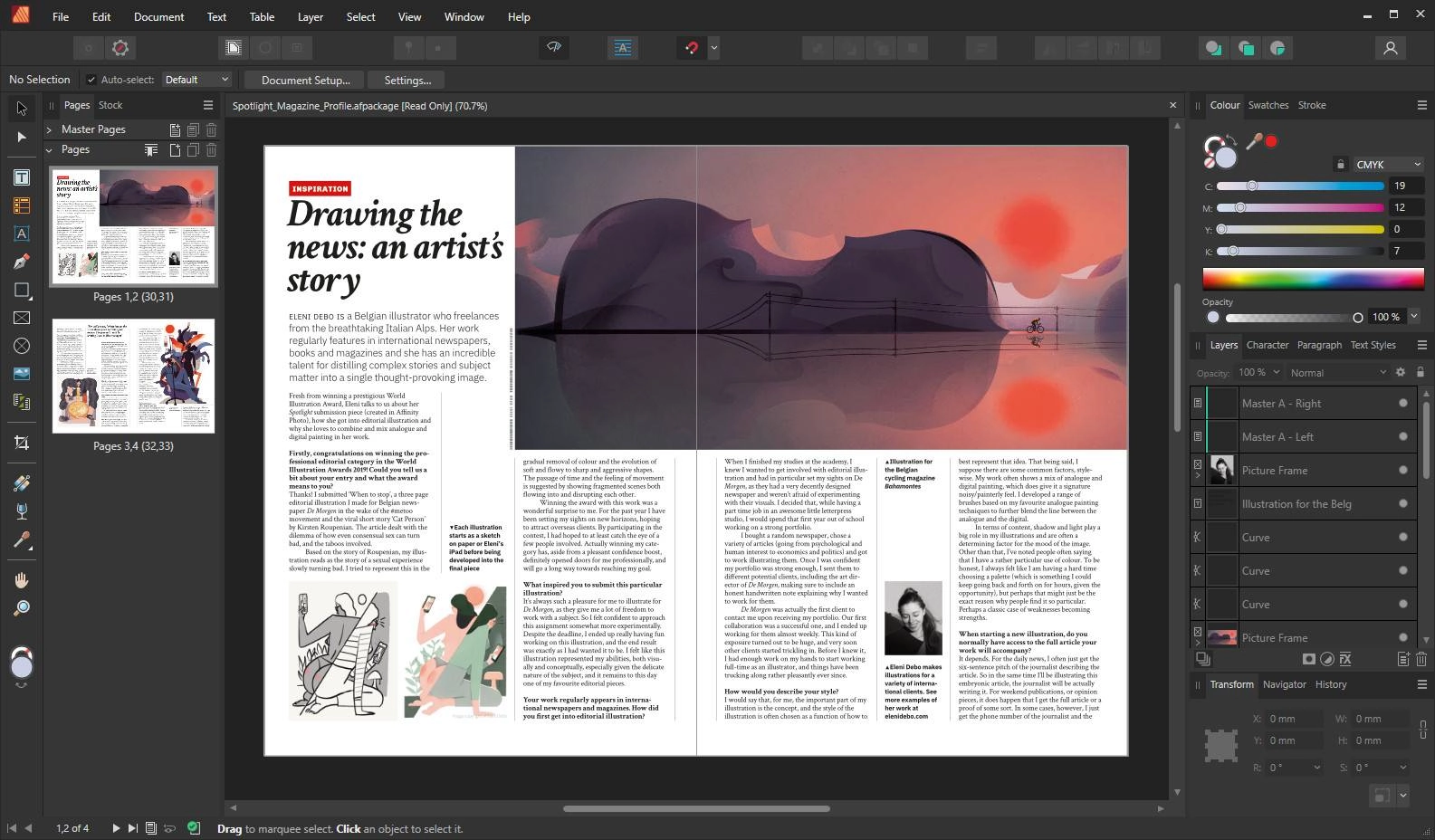Screen dimensions: 1435x840
Task: Click the Cyan slider handle
Action: (1251, 186)
